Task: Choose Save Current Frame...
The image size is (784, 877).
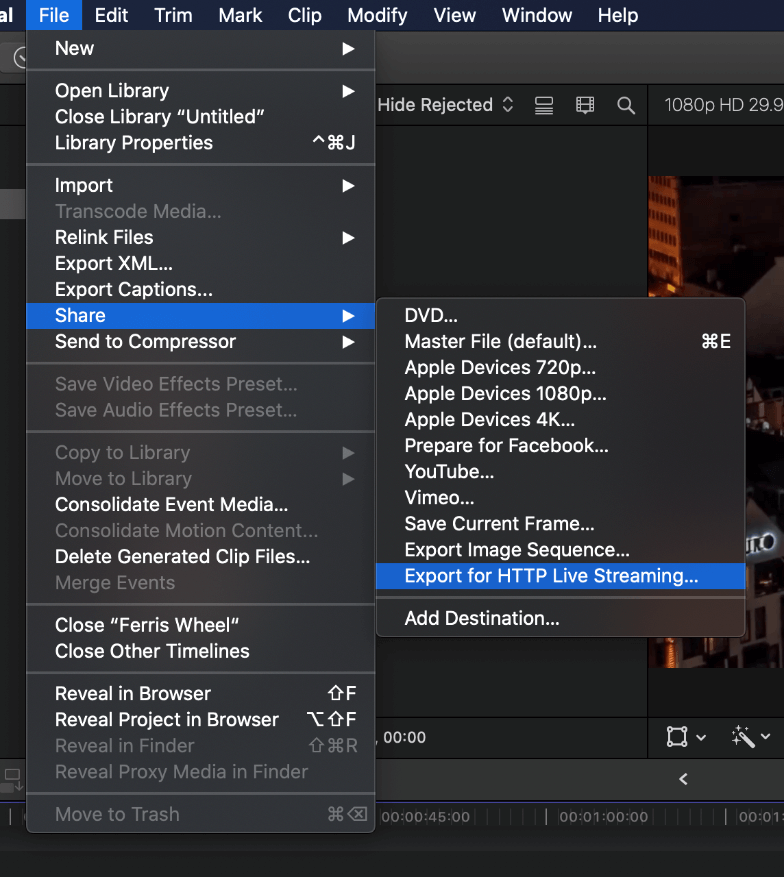Action: [x=560, y=524]
